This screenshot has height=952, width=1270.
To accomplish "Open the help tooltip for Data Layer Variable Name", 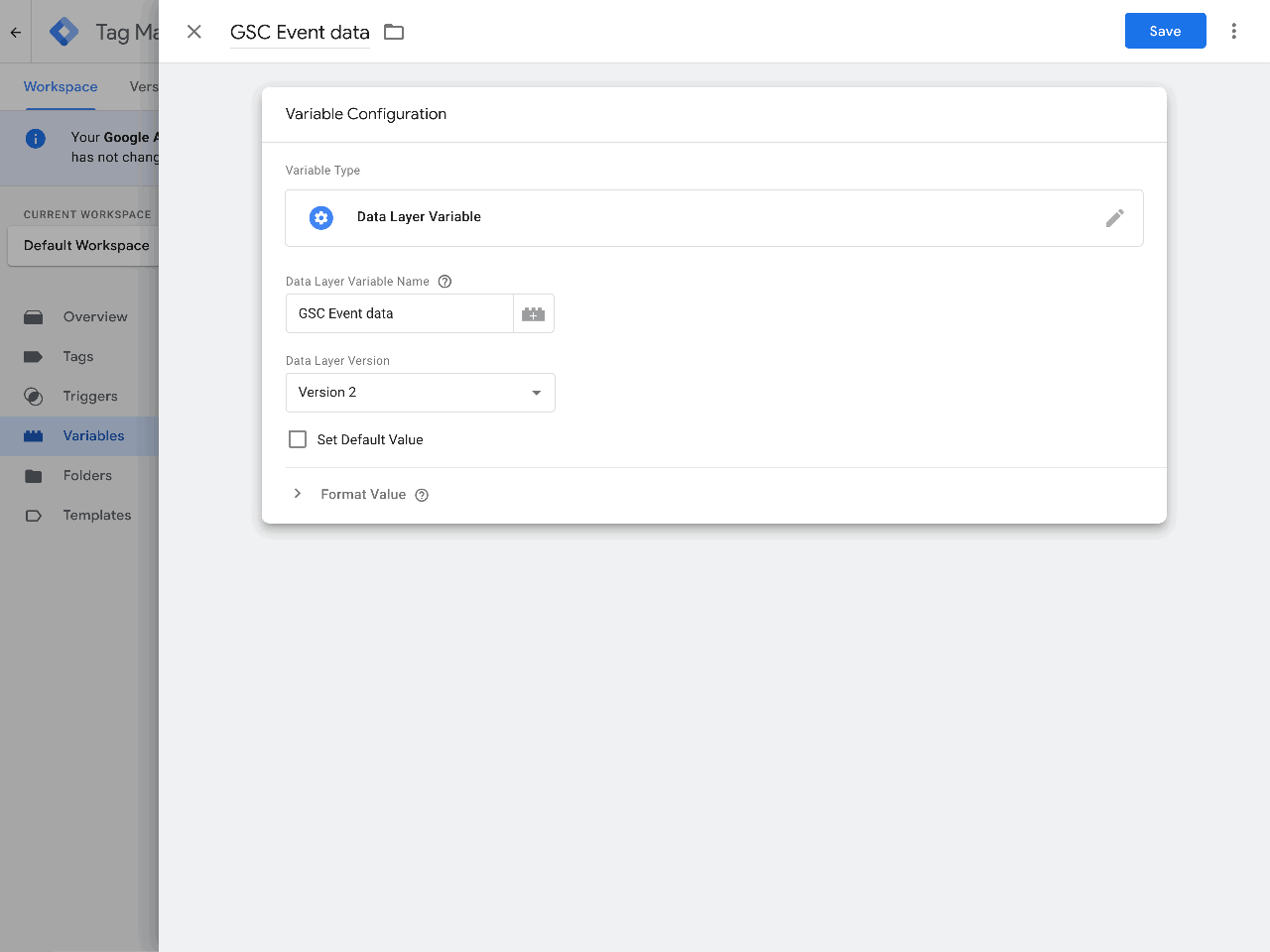I will pyautogui.click(x=444, y=281).
